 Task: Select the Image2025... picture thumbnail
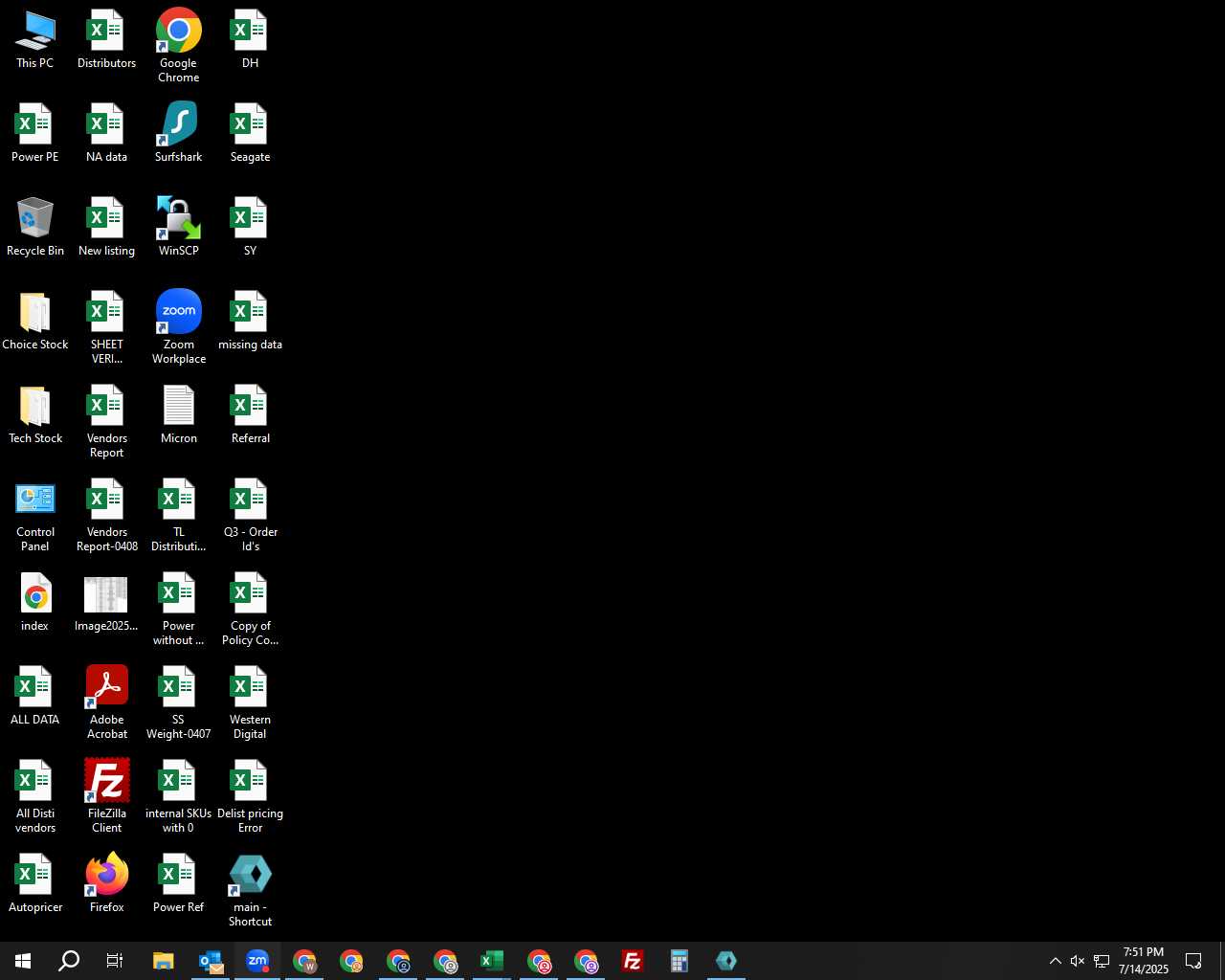tap(106, 603)
